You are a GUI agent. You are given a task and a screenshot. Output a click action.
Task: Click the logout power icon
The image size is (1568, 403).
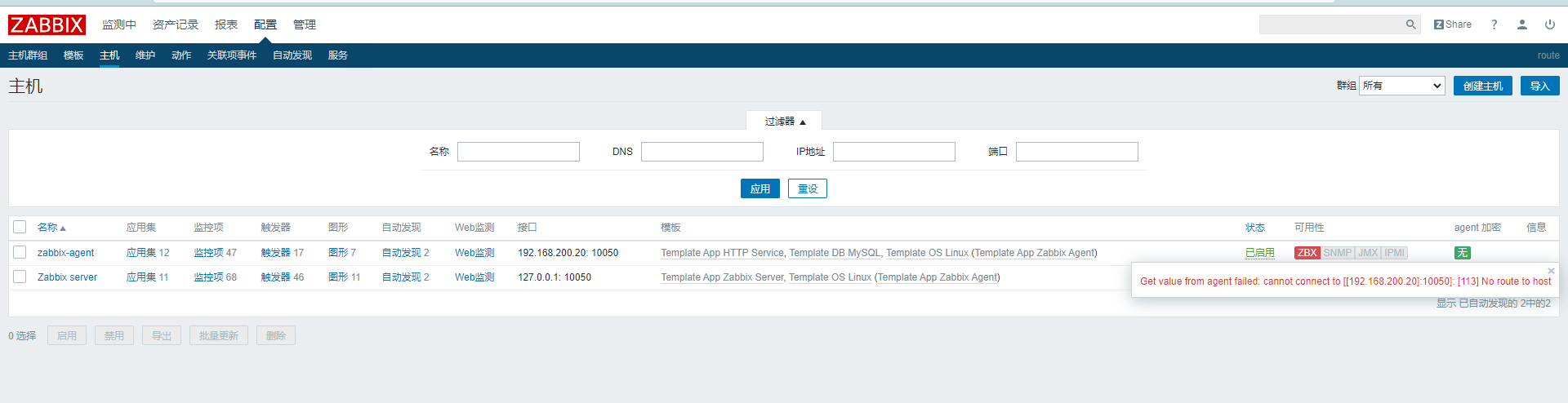tap(1550, 24)
